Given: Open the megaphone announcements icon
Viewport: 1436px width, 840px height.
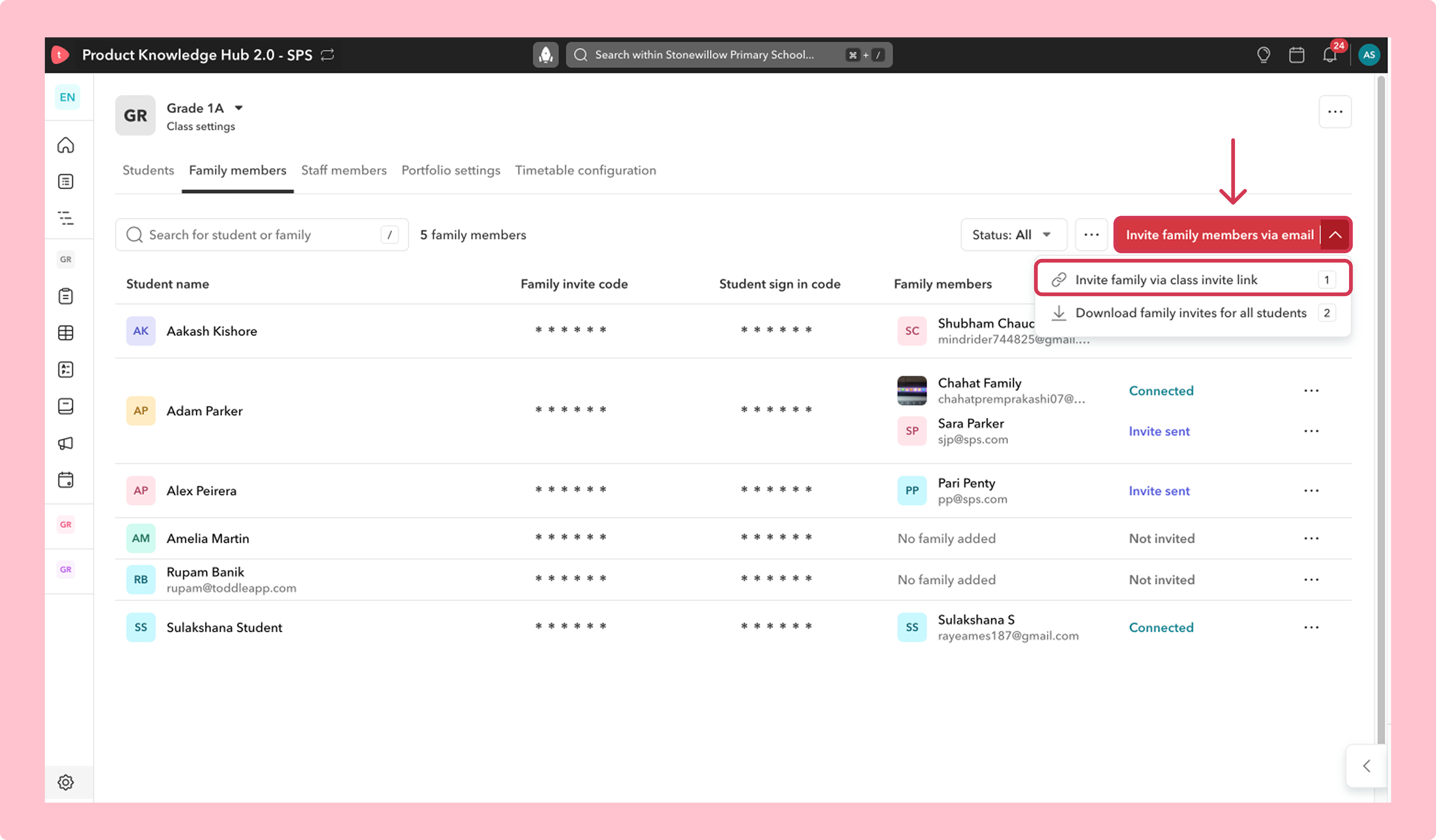Looking at the screenshot, I should point(65,443).
